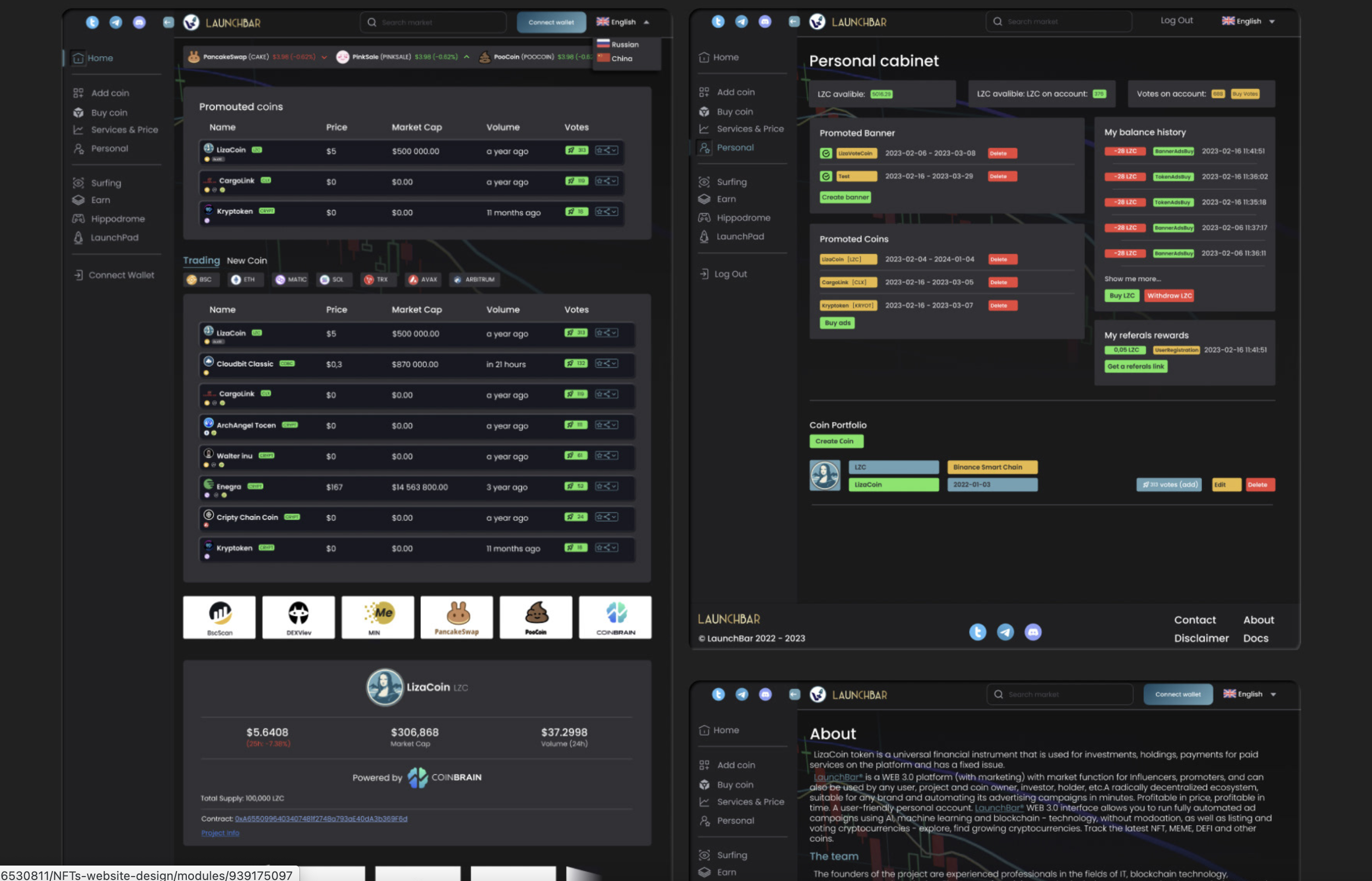The width and height of the screenshot is (1372, 881).
Task: Click the PinkSale icon in the ticker bar
Action: click(343, 57)
